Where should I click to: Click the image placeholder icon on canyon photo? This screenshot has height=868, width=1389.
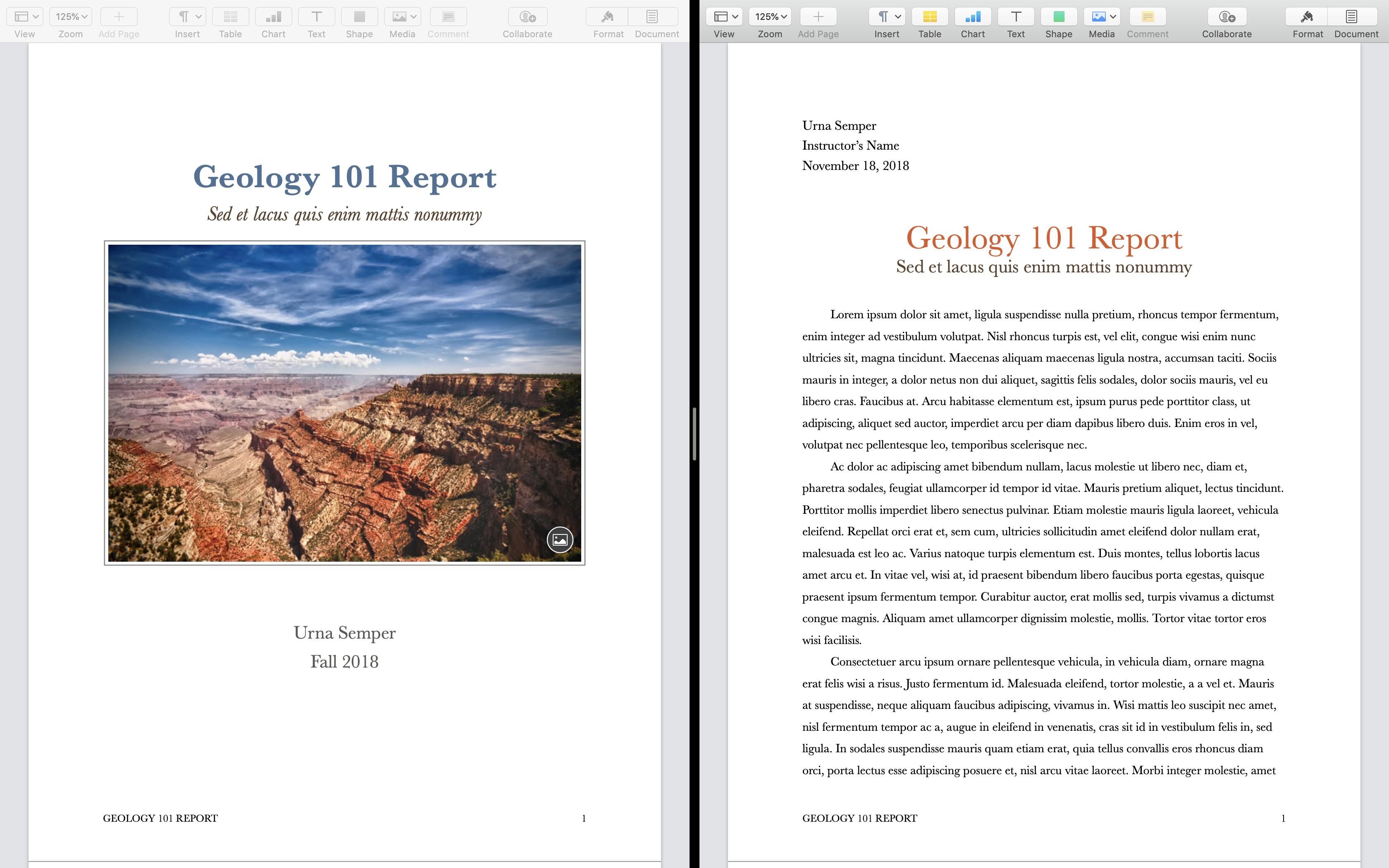point(560,540)
